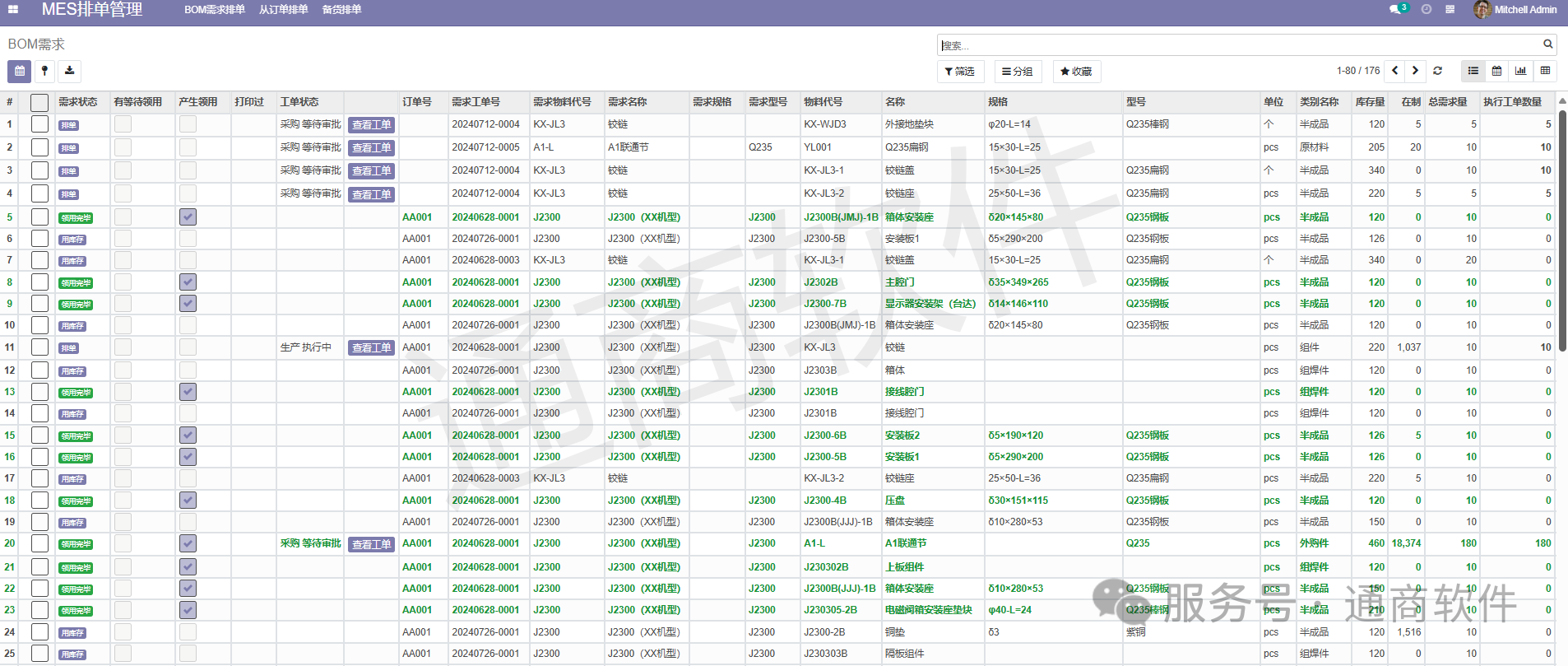Open the 收藏 favorites dropdown
Viewport: 1568px width, 666px height.
(x=1076, y=72)
